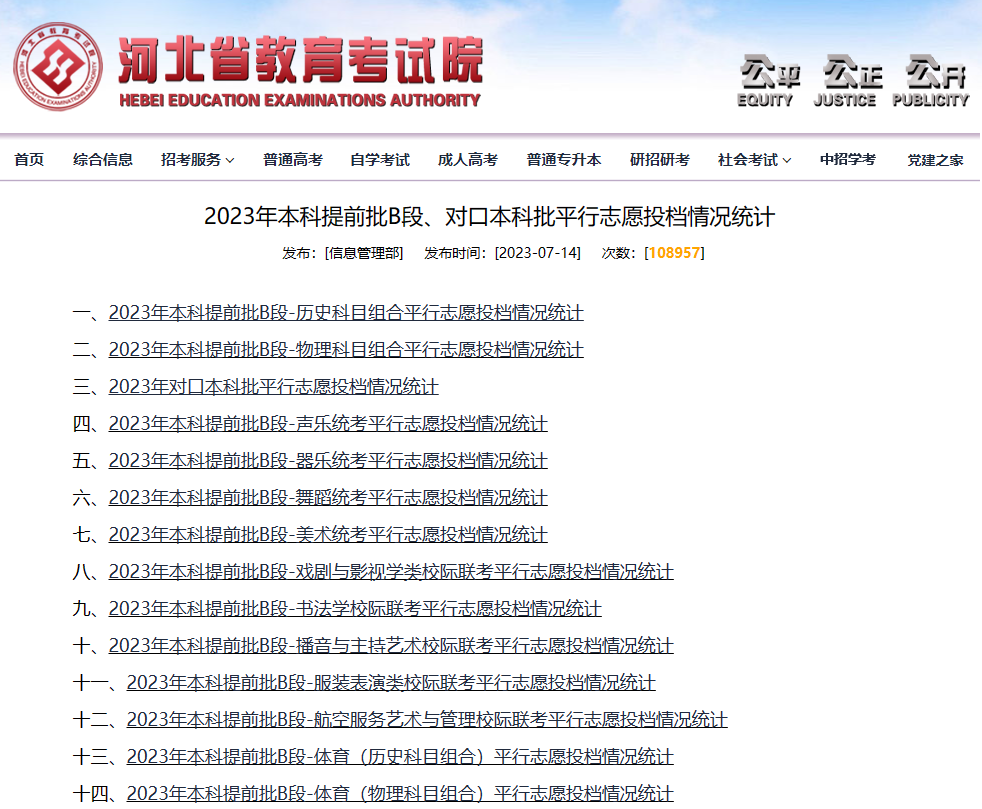Click the Hebei Education Examinations Authority round logo

[x=58, y=66]
